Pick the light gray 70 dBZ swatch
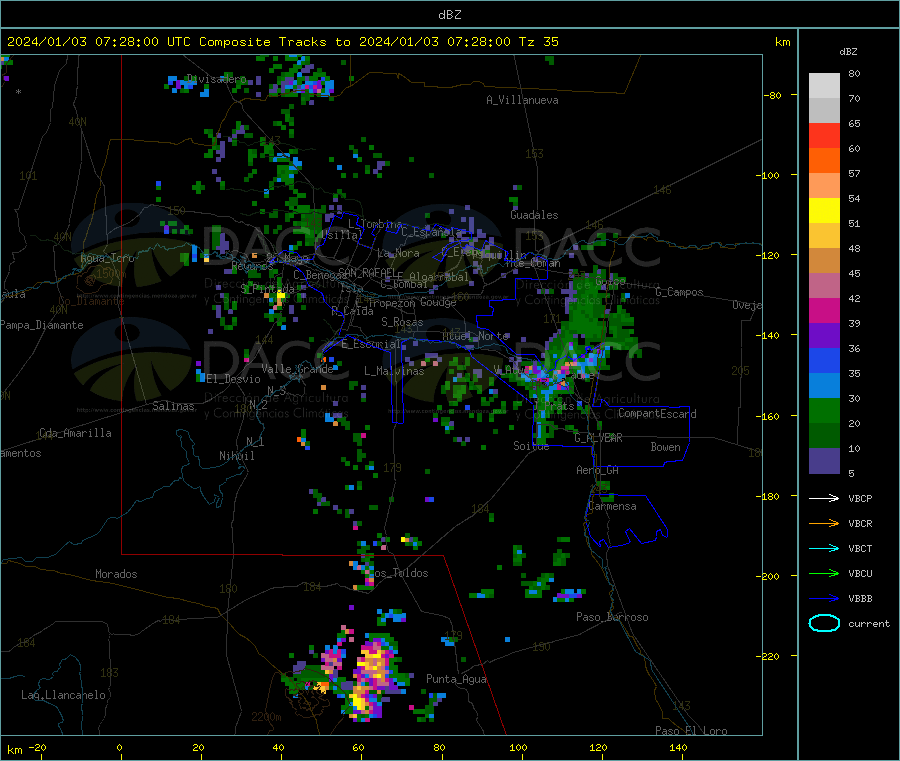The image size is (900, 761). tap(824, 86)
